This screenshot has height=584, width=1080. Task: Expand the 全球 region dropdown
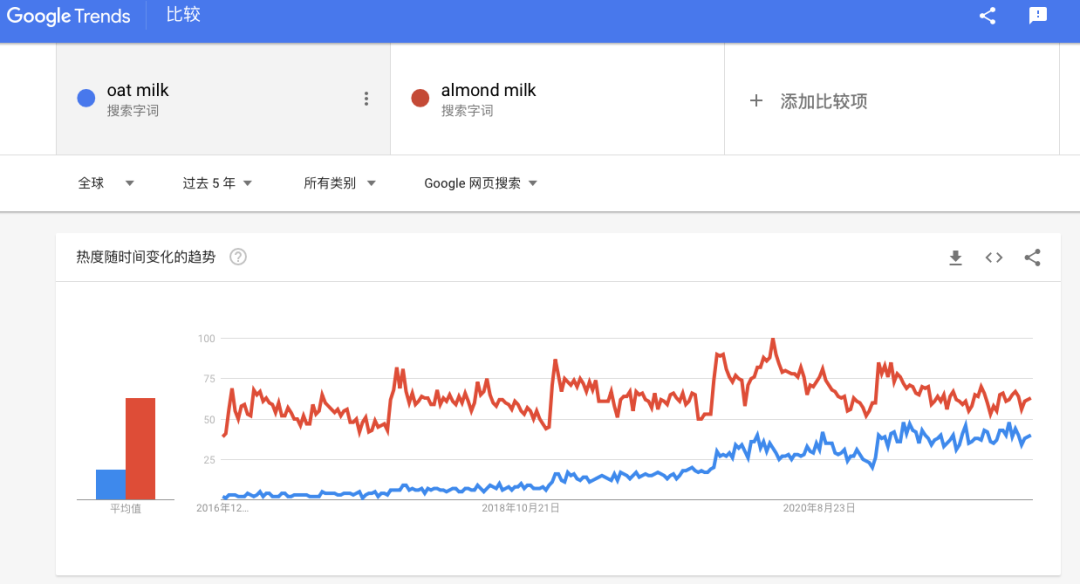pyautogui.click(x=105, y=183)
